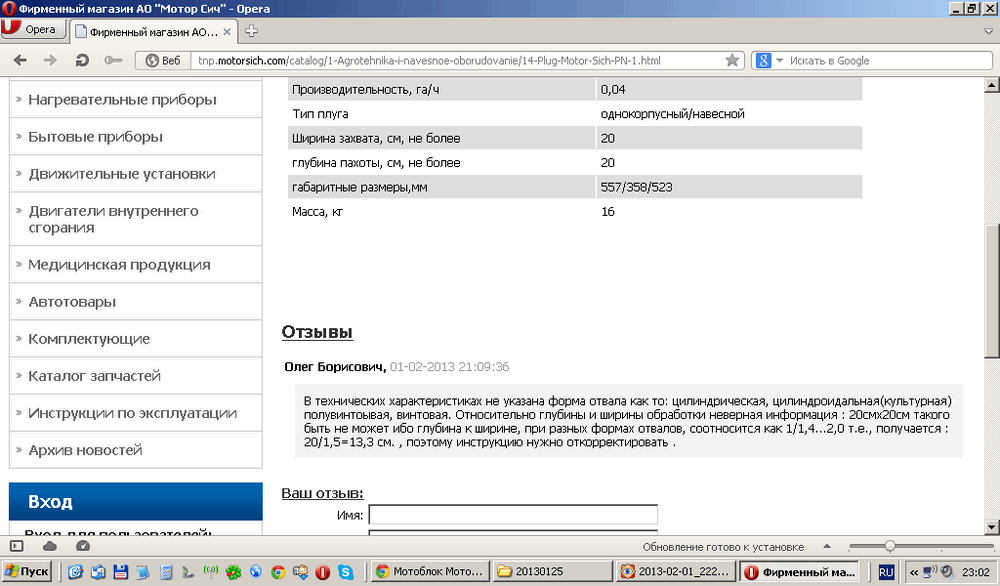This screenshot has width=1000, height=586.
Task: Click the page scroll up arrow
Action: click(x=991, y=85)
